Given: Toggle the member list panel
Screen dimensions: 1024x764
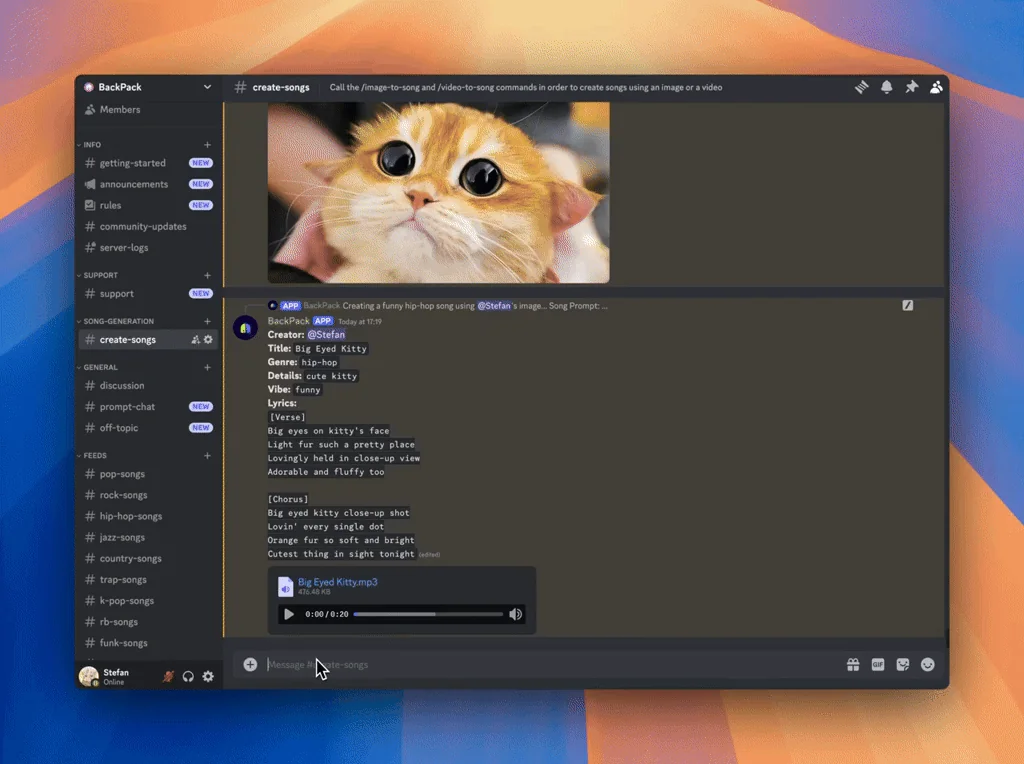Looking at the screenshot, I should point(936,87).
